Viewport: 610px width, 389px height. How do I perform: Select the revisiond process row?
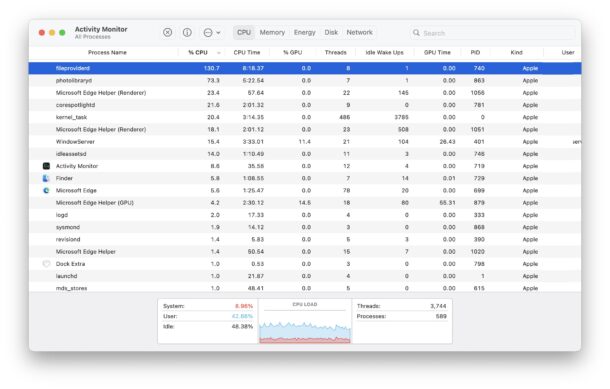305,240
